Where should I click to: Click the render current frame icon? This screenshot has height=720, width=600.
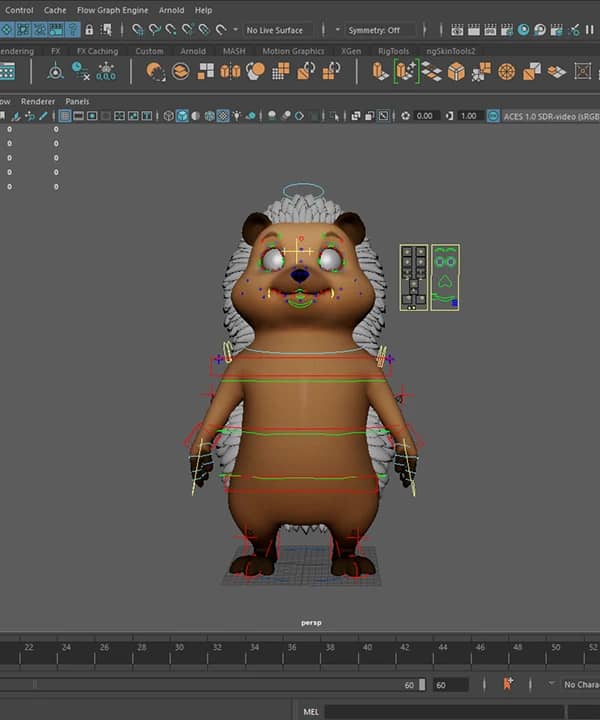tap(473, 30)
